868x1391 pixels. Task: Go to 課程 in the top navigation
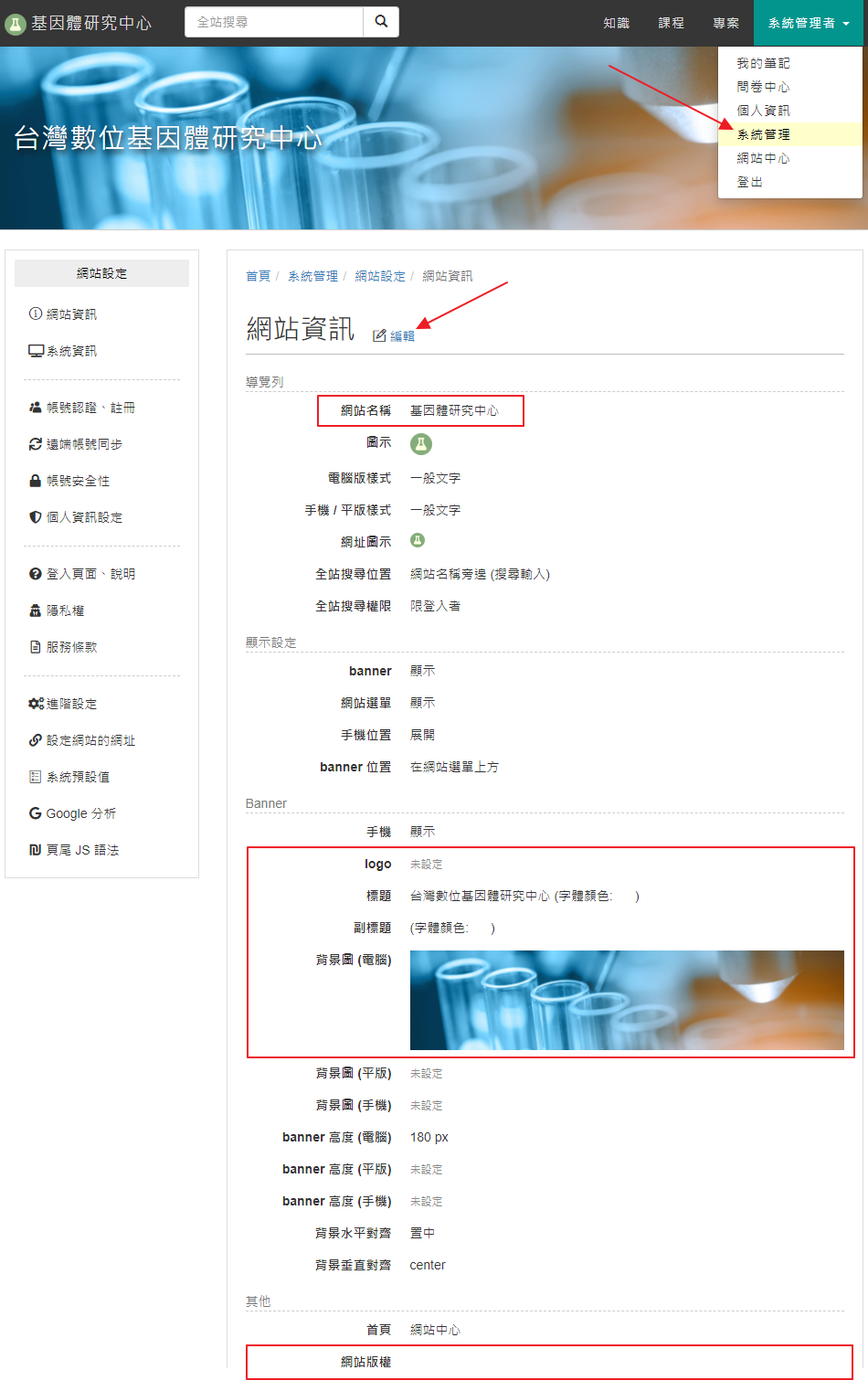(672, 23)
